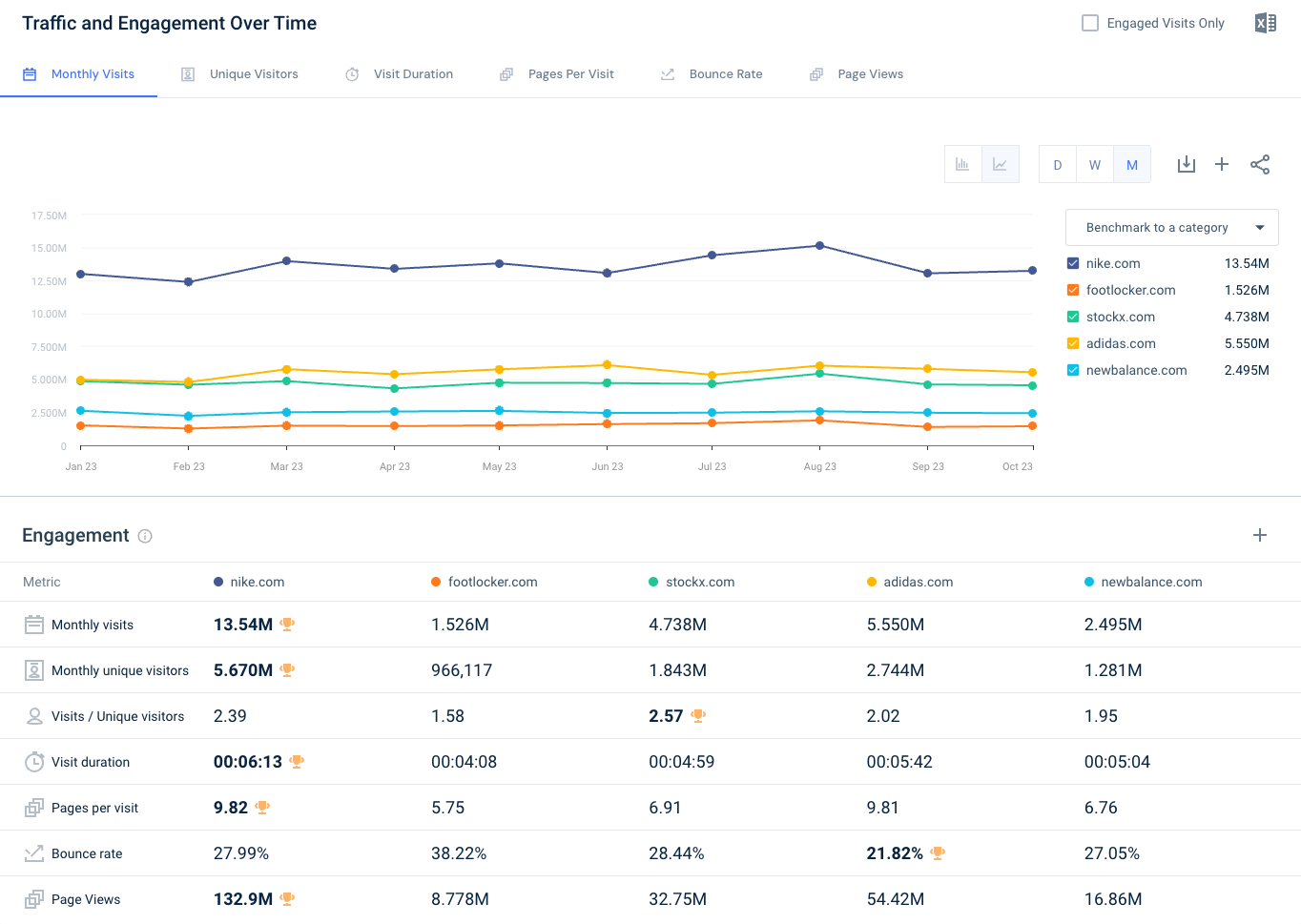Click the Metric column header
This screenshot has width=1301, height=924.
(42, 582)
